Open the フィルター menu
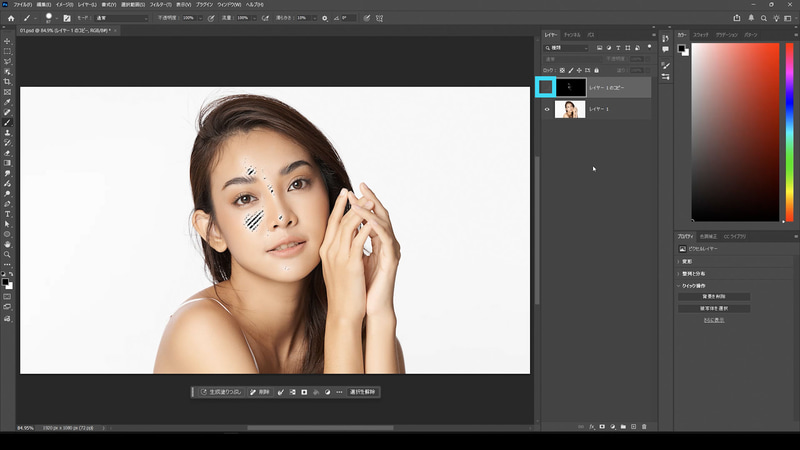The height and width of the screenshot is (450, 800). pyautogui.click(x=160, y=5)
